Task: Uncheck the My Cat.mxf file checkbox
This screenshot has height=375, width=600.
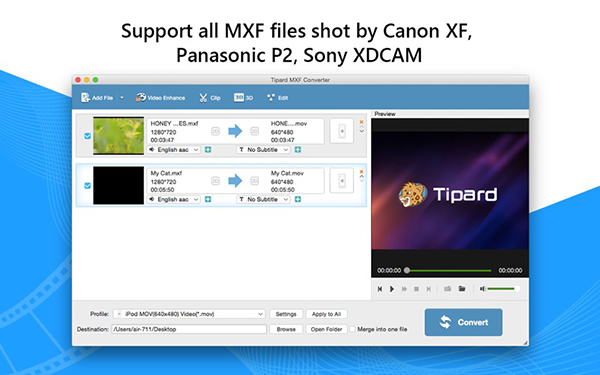Action: (87, 186)
